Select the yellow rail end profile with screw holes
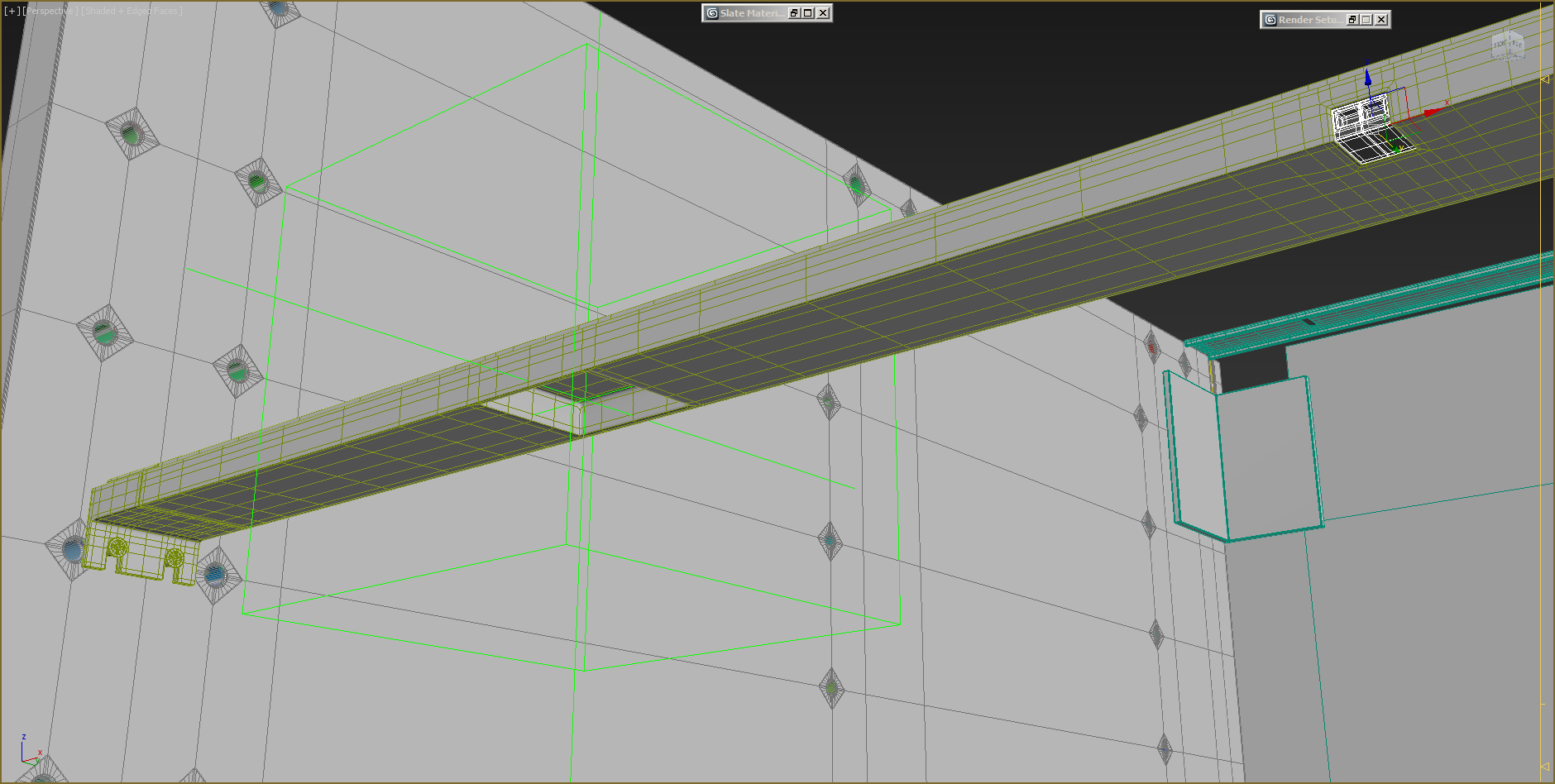This screenshot has width=1555, height=784. coord(142,552)
